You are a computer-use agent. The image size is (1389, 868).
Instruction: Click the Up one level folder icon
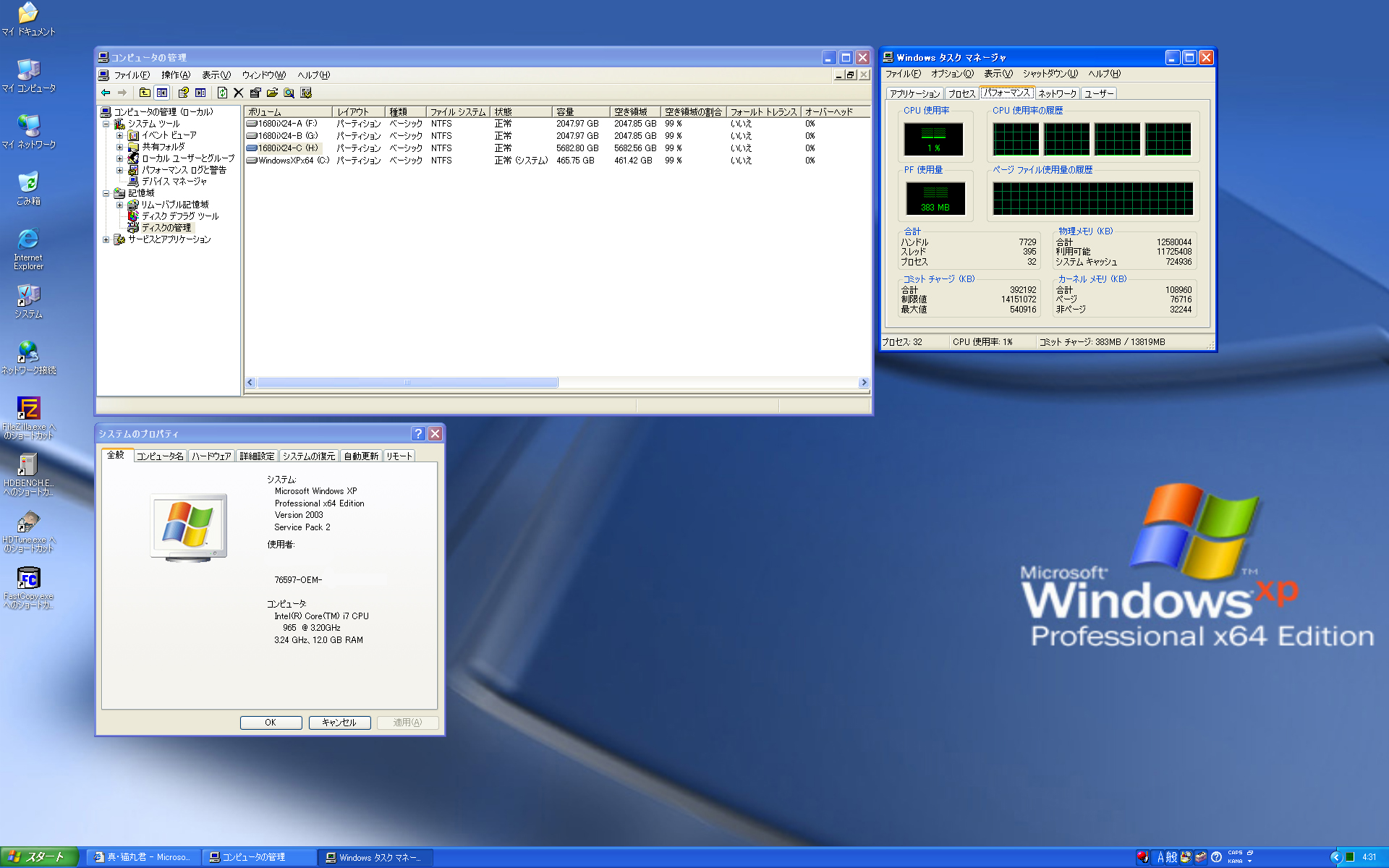click(145, 93)
